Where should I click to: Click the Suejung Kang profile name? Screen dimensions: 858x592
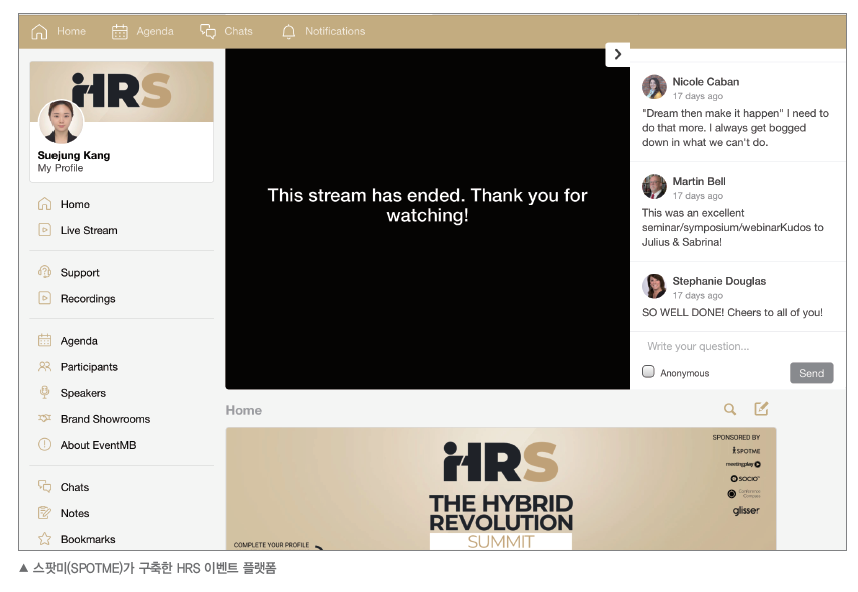(x=74, y=155)
